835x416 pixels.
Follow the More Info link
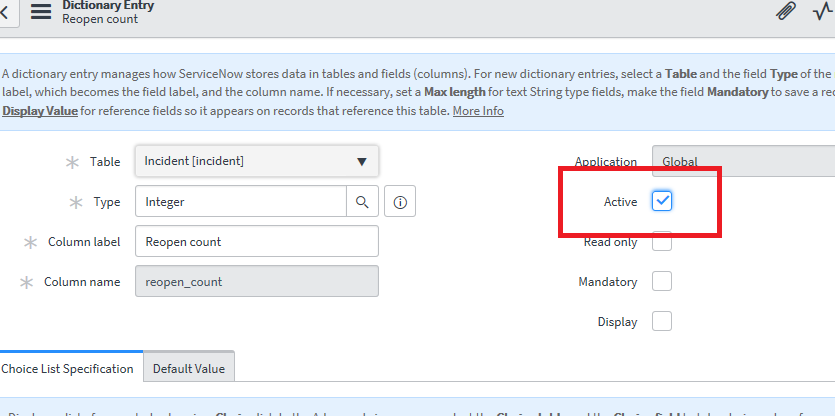pyautogui.click(x=478, y=111)
